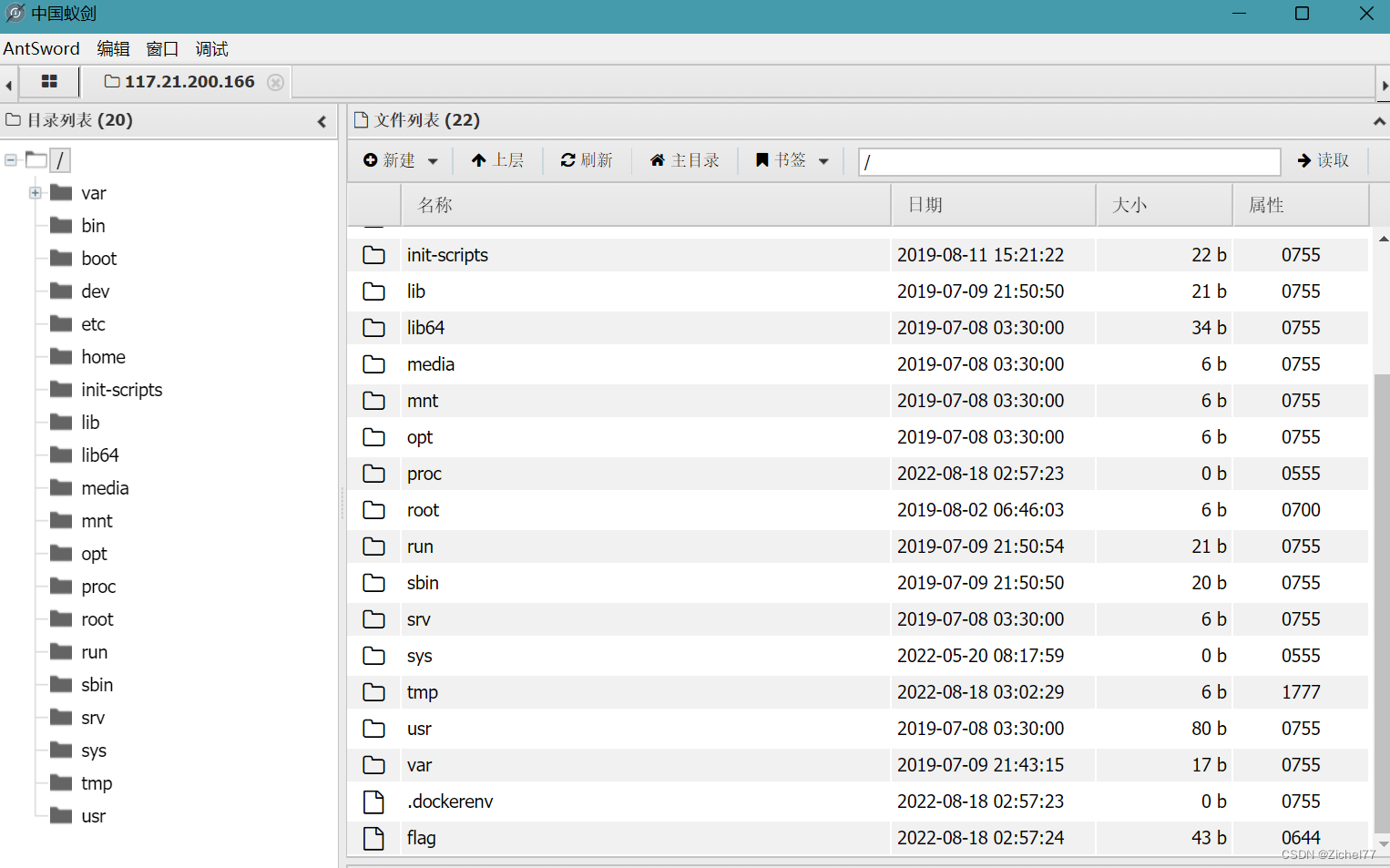1390x868 pixels.
Task: Select the 117.21.200.166 tab
Action: tap(189, 81)
